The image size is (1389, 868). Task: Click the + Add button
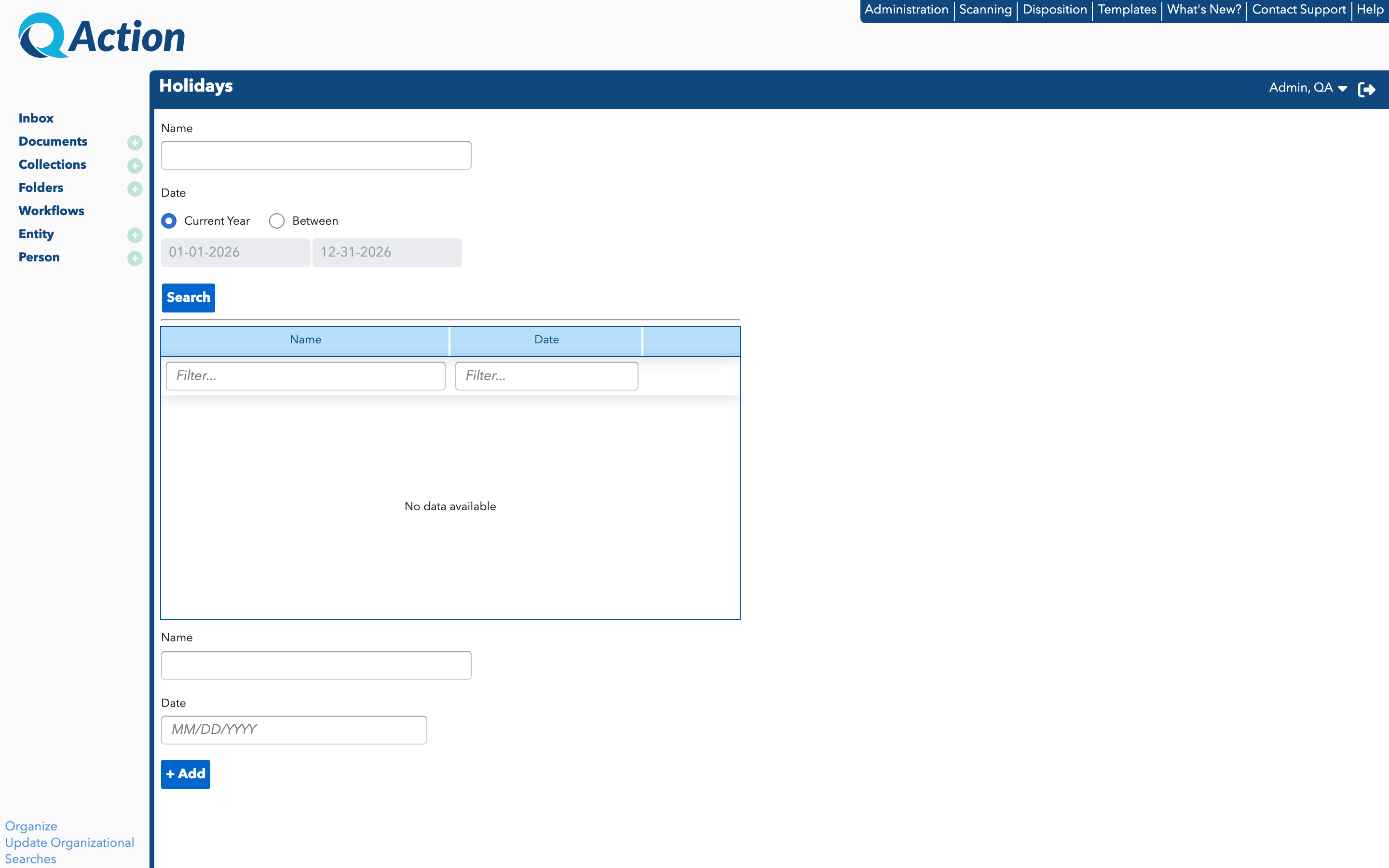[185, 774]
